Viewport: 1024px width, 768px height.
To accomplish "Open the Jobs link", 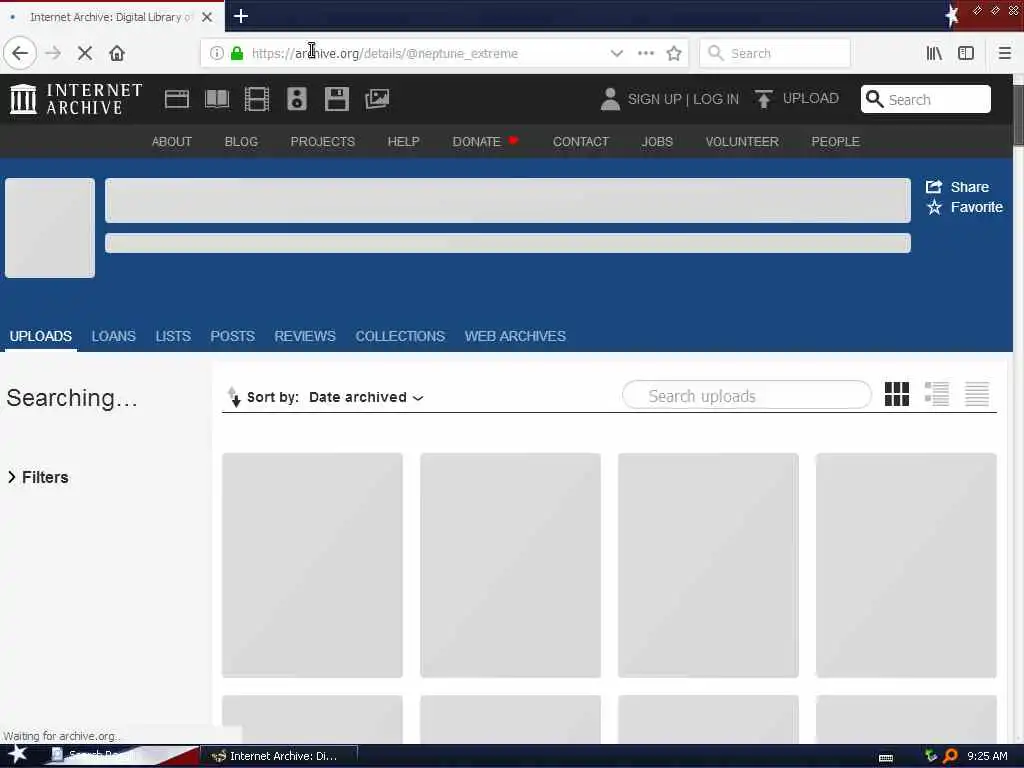I will (x=657, y=142).
